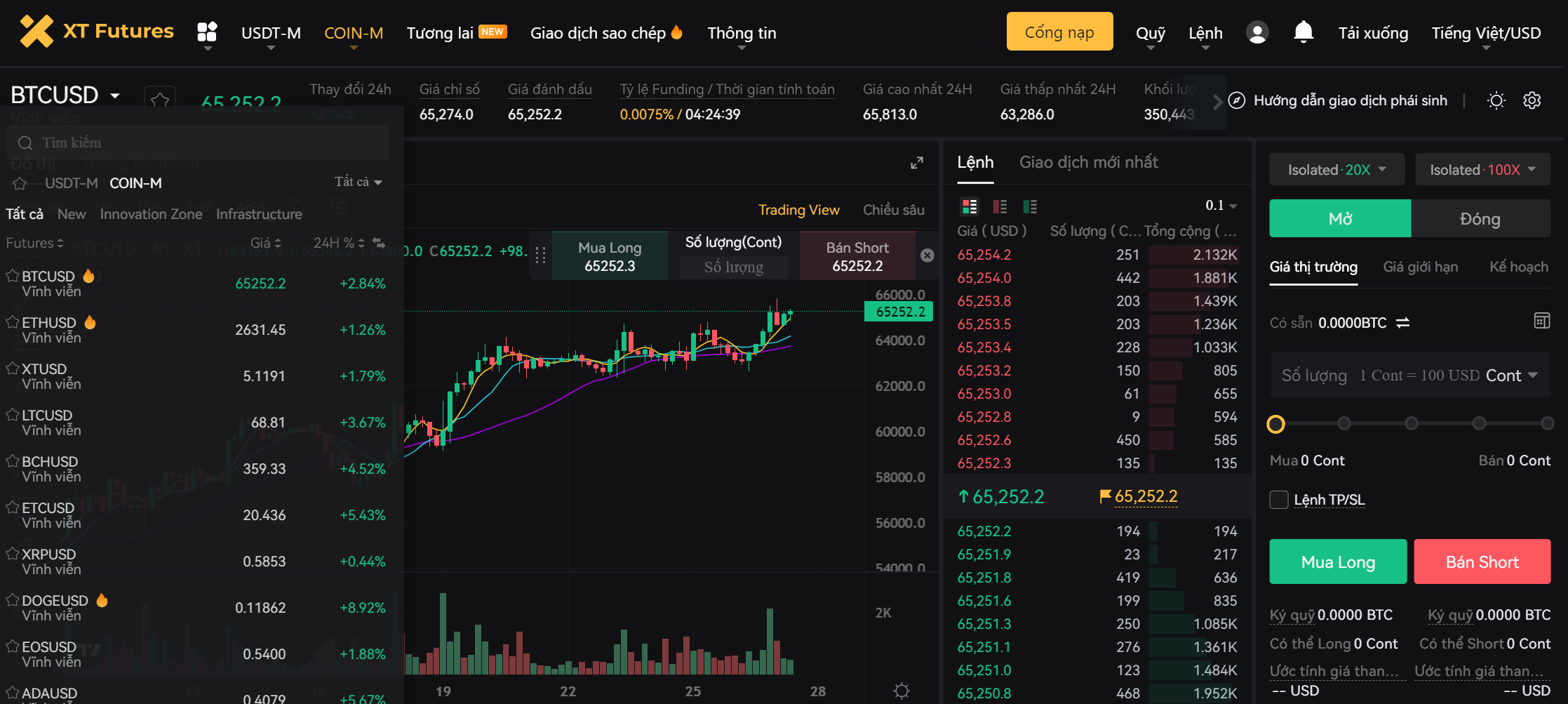Favorite the XTUSD pair star
The width and height of the screenshot is (1568, 704).
13,368
